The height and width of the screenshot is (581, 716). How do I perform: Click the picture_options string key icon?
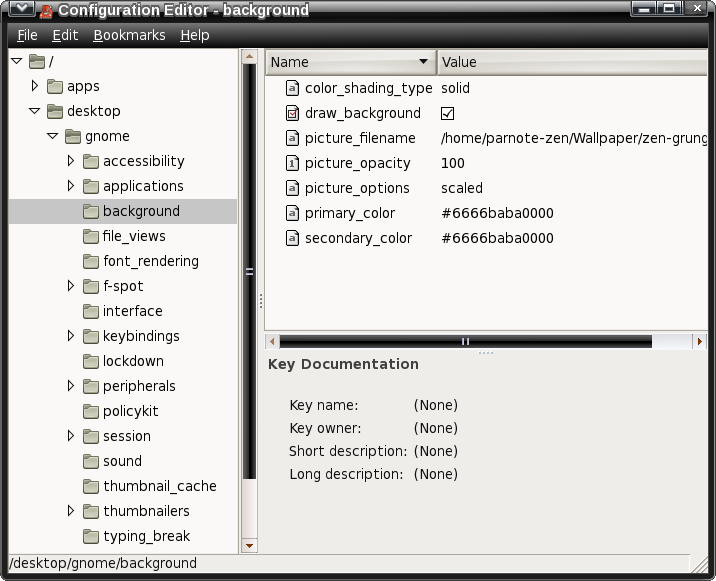pos(292,188)
